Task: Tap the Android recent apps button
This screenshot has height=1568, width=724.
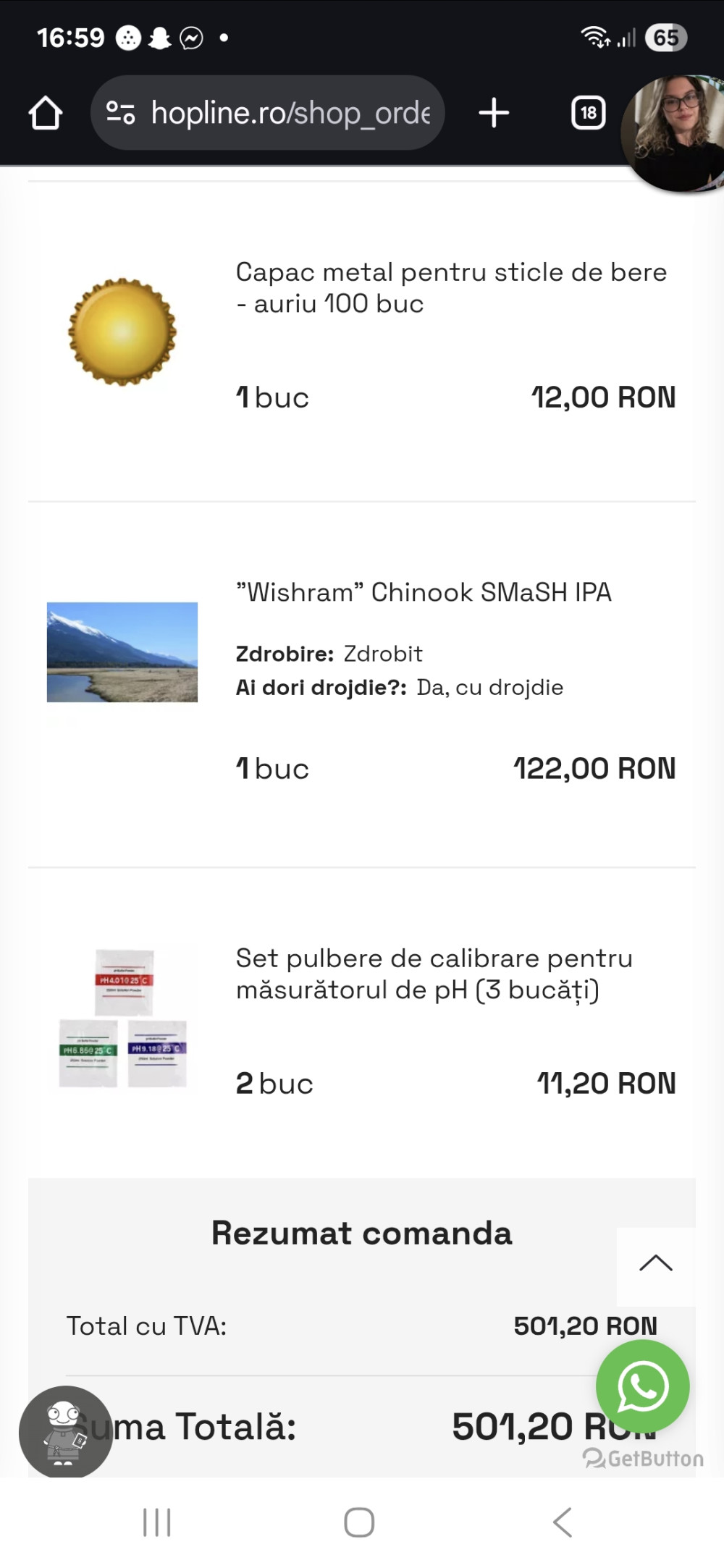Action: click(156, 1522)
